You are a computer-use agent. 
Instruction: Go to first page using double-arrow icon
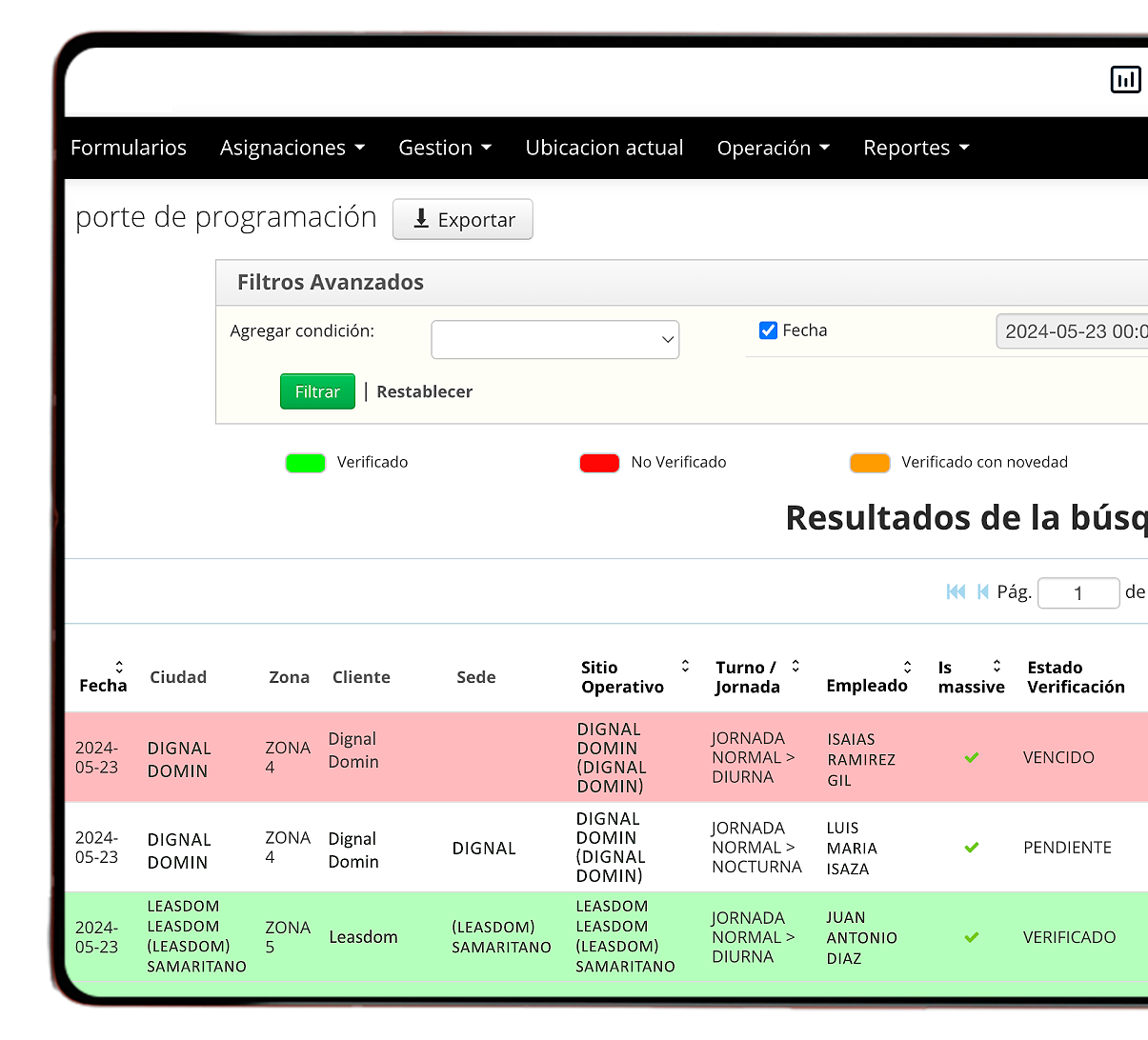point(956,592)
